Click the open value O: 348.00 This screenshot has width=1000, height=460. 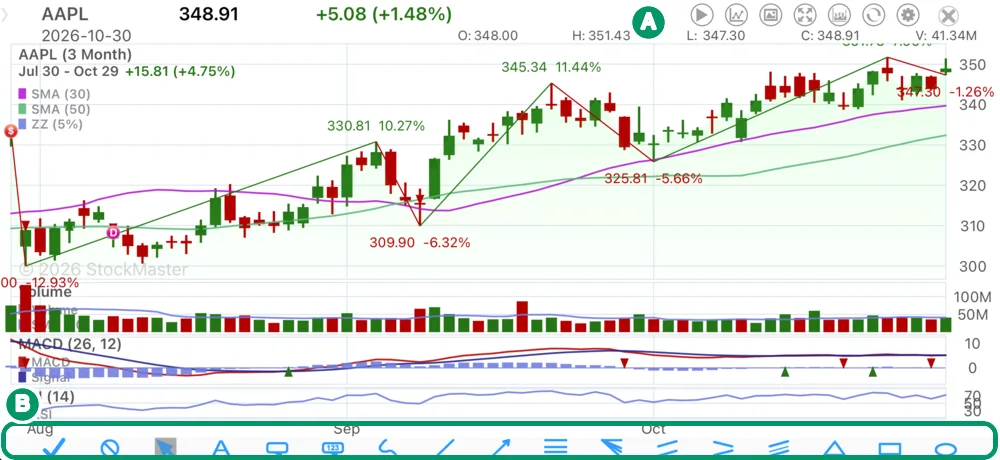point(488,36)
